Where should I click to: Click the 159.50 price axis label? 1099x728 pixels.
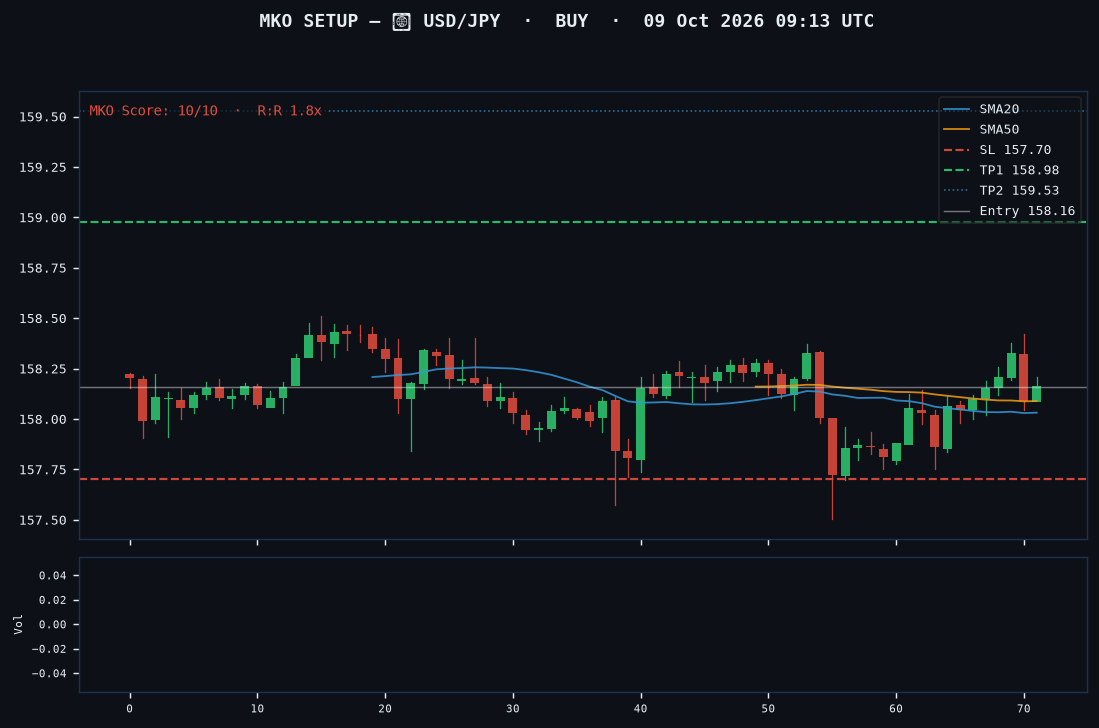[43, 117]
